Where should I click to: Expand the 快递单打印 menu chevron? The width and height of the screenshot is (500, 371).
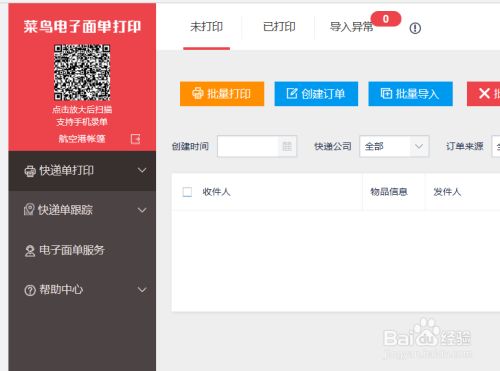[x=142, y=171]
